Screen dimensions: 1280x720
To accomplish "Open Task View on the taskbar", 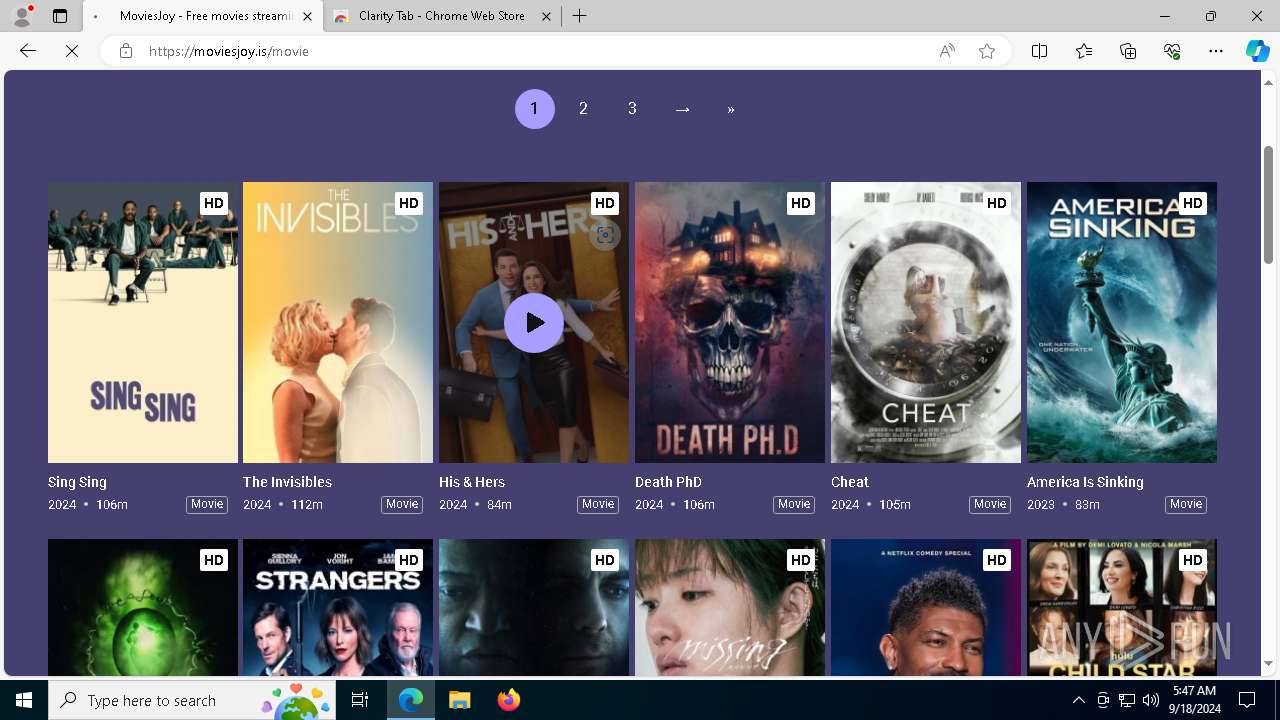I will [x=360, y=700].
